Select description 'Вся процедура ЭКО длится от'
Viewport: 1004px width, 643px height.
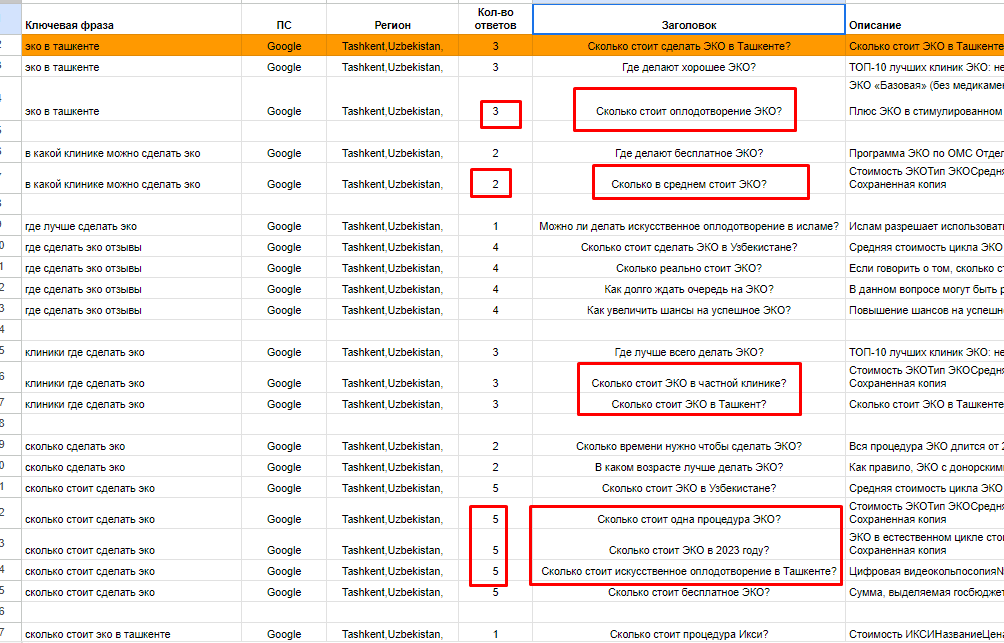pos(925,446)
